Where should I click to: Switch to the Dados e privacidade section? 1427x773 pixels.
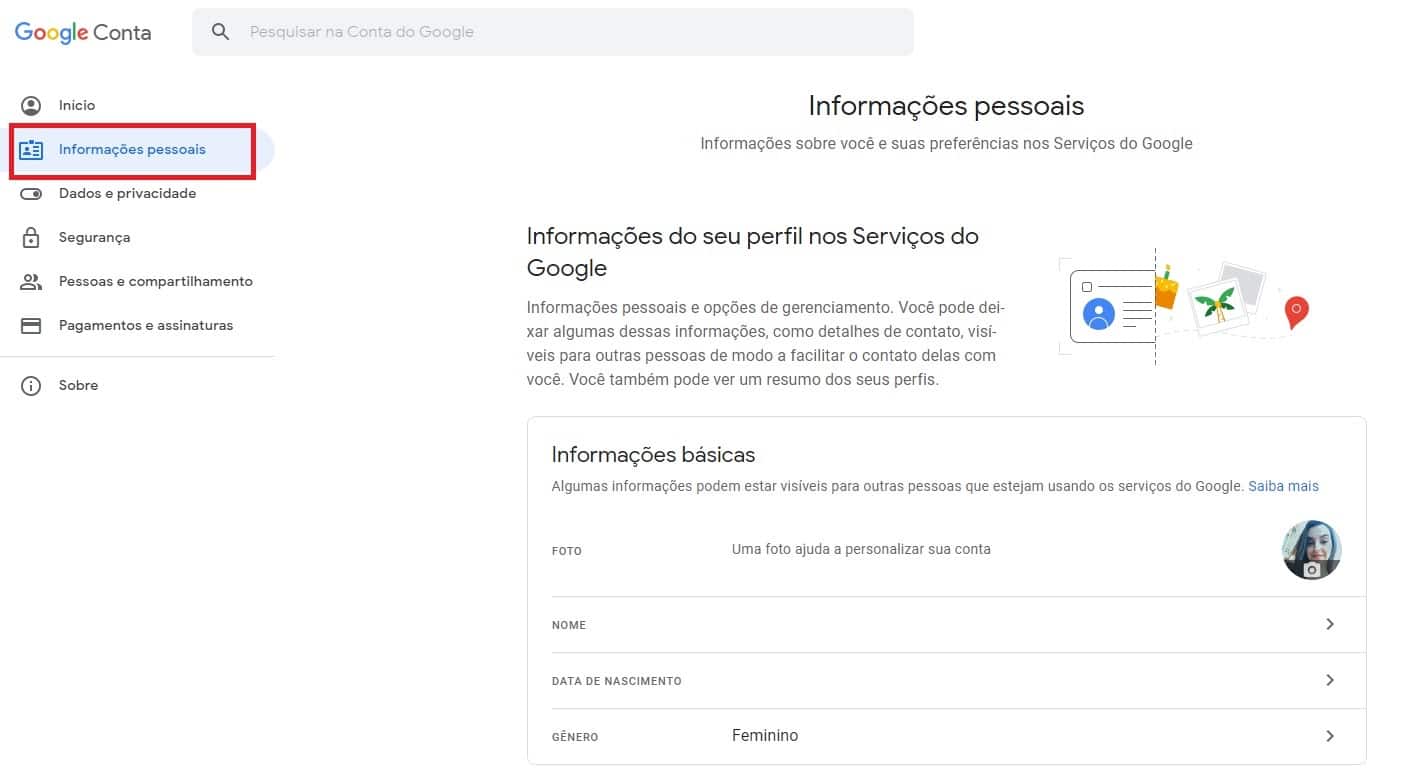point(127,193)
